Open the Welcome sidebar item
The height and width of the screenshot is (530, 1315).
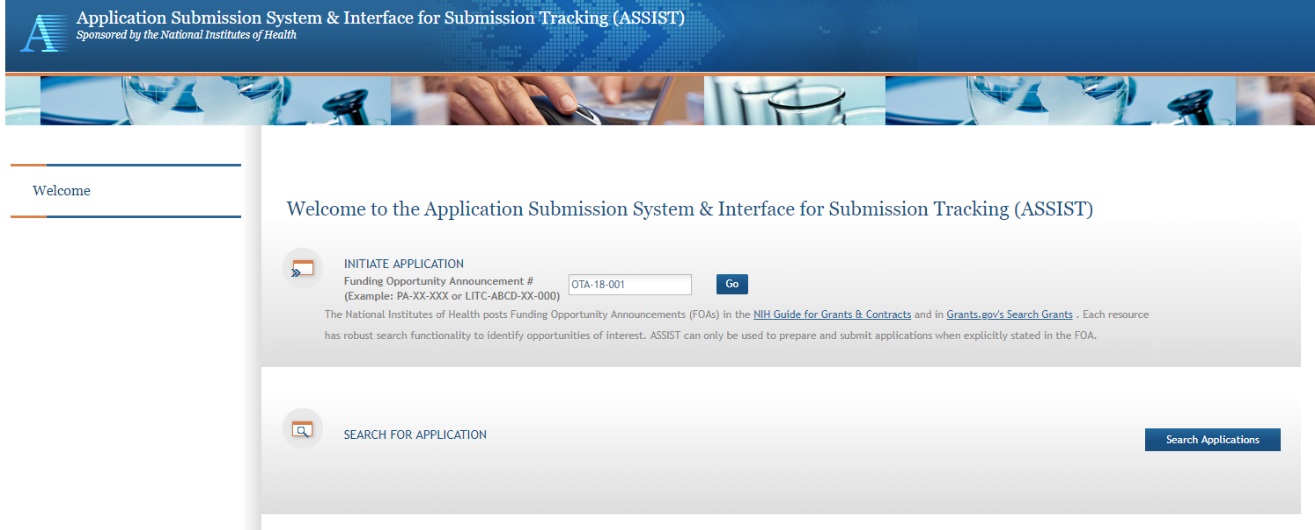click(62, 191)
